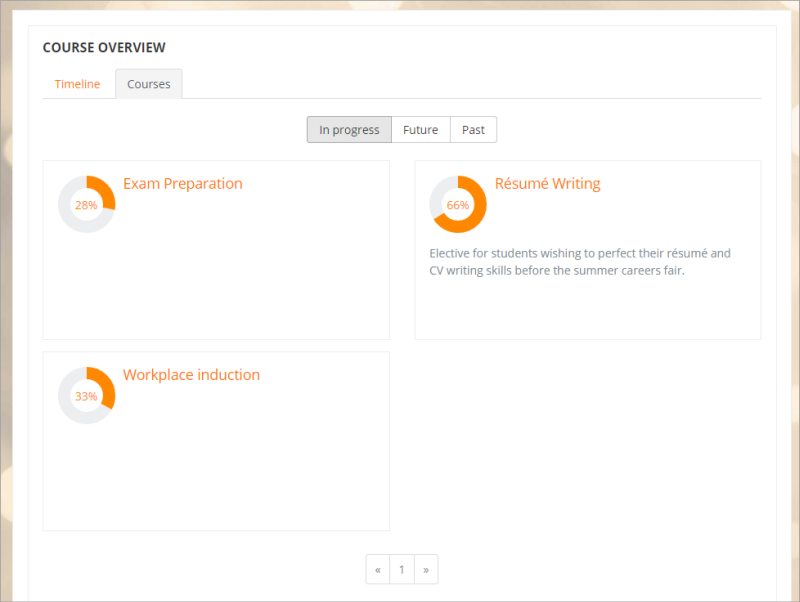
Task: Click empty area of Résumé Writing card
Action: tap(587, 312)
